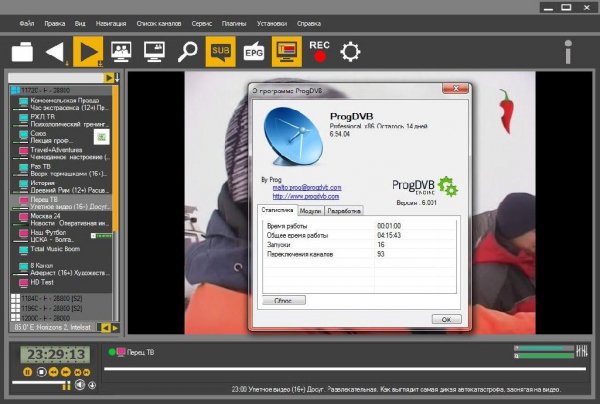Open settings with the gear icon
This screenshot has height=404, width=600.
[x=351, y=52]
